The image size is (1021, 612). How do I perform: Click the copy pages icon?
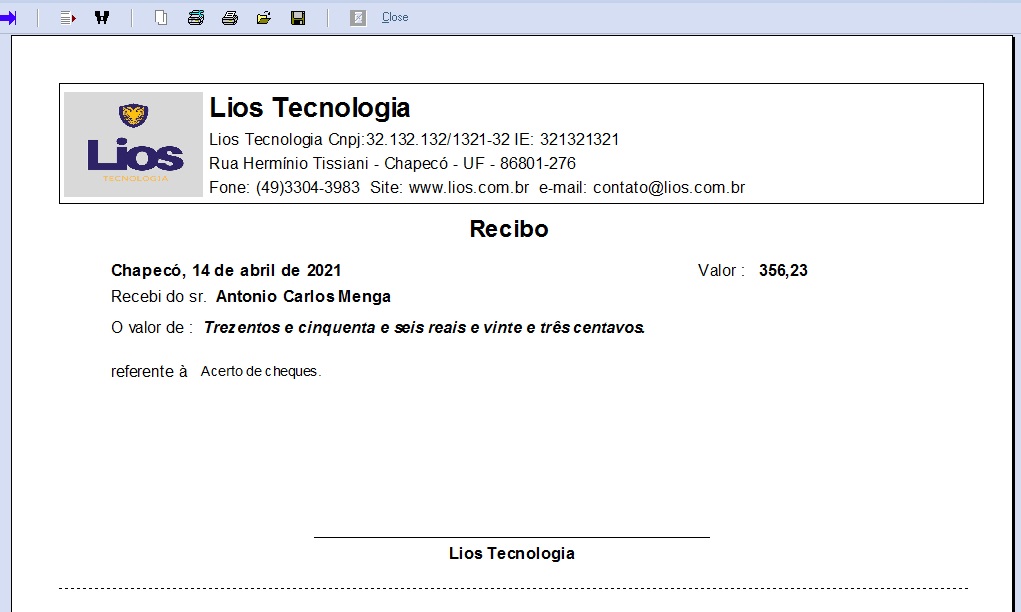pos(161,18)
